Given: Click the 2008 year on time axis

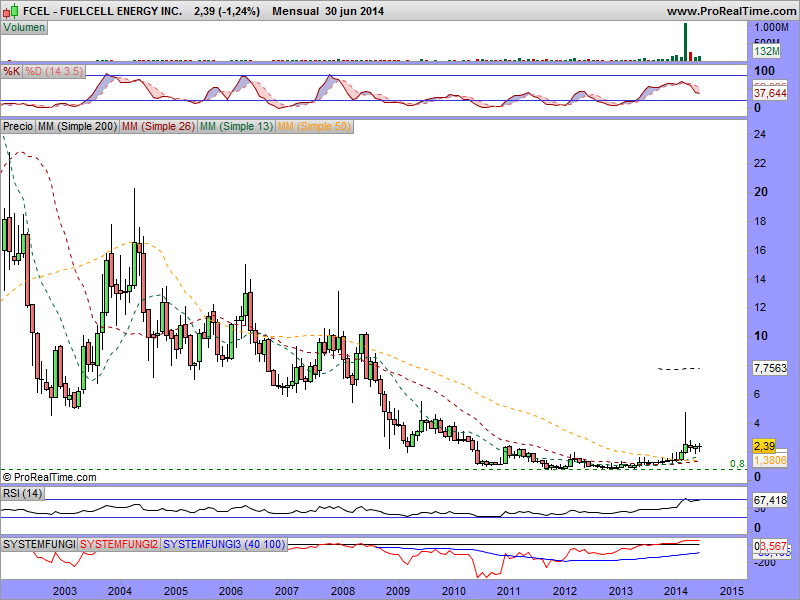Looking at the screenshot, I should pos(343,591).
